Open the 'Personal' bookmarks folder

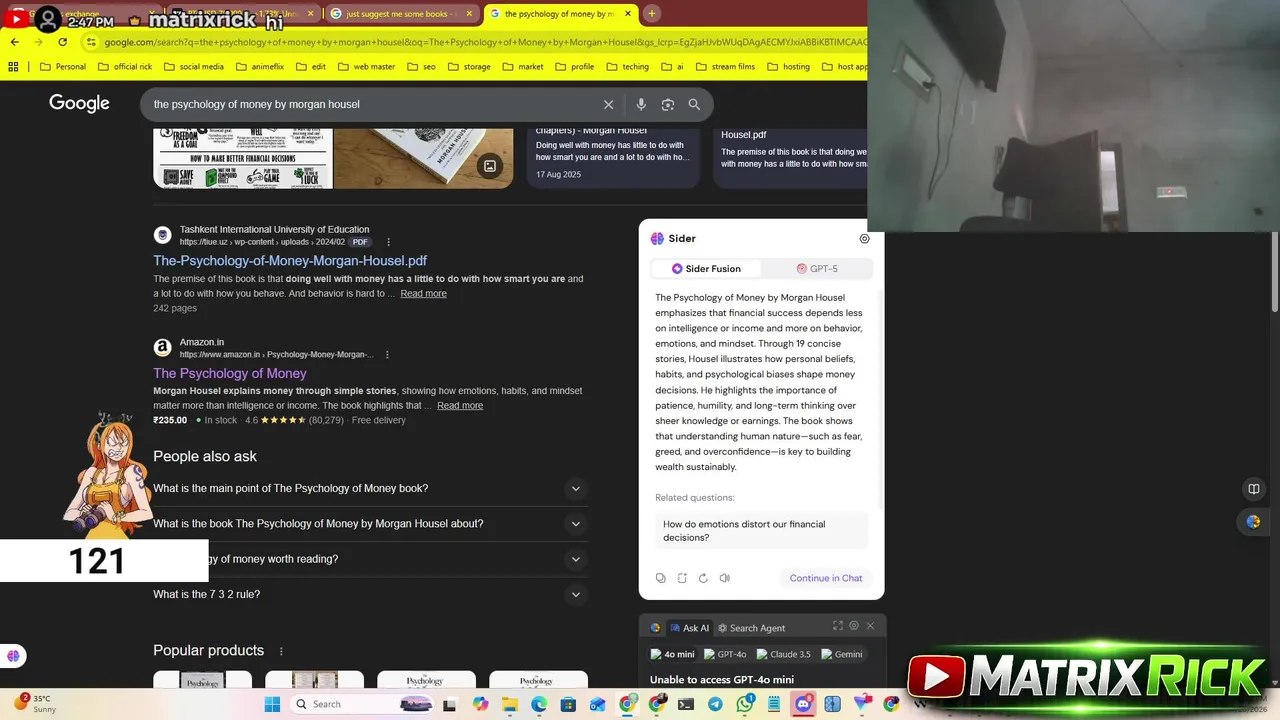coord(63,67)
